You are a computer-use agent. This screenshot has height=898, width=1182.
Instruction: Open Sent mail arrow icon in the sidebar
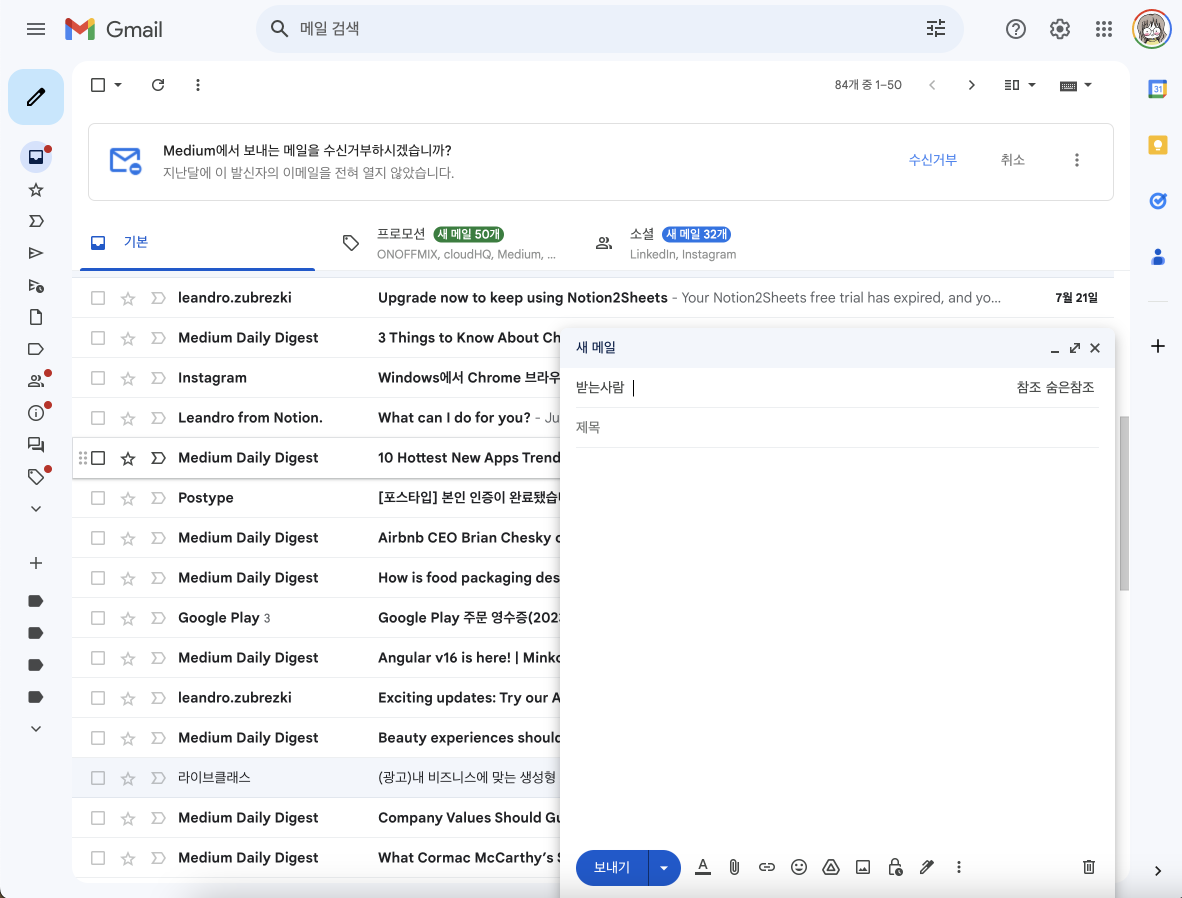pos(35,253)
